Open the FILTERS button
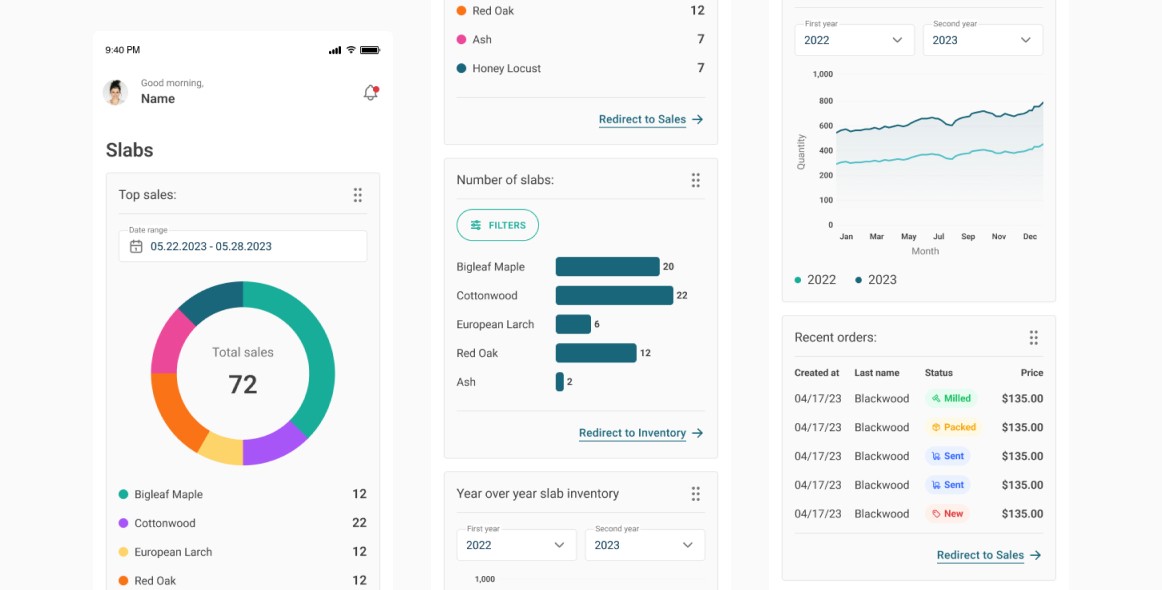The width and height of the screenshot is (1162, 590). [x=497, y=225]
